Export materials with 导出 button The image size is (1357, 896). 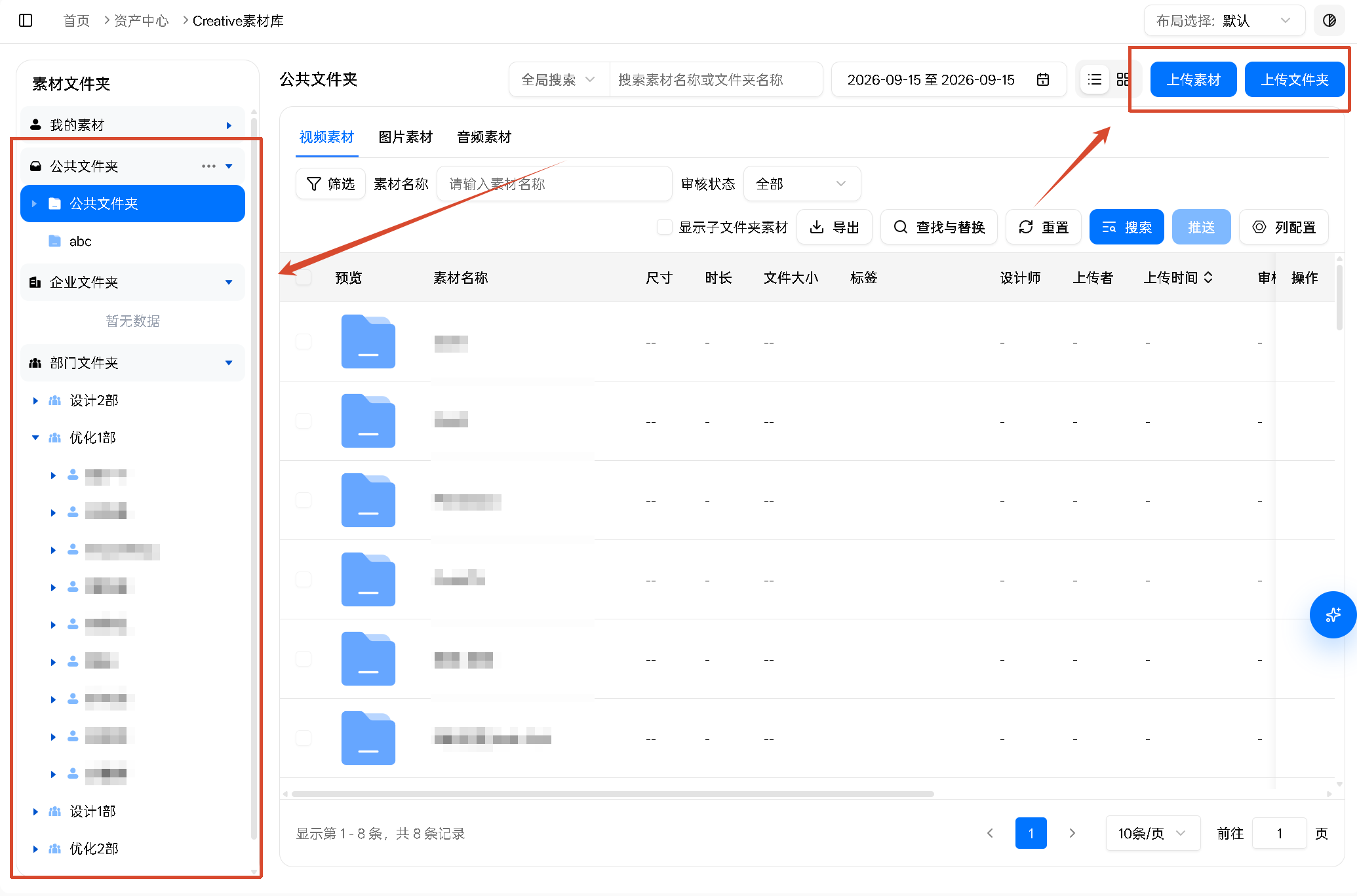(834, 227)
